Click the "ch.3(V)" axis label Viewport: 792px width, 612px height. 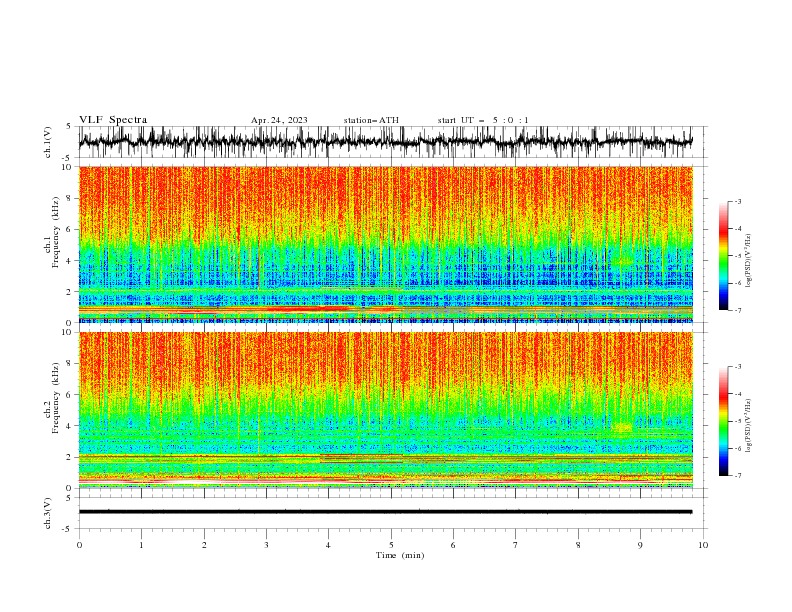[48, 513]
